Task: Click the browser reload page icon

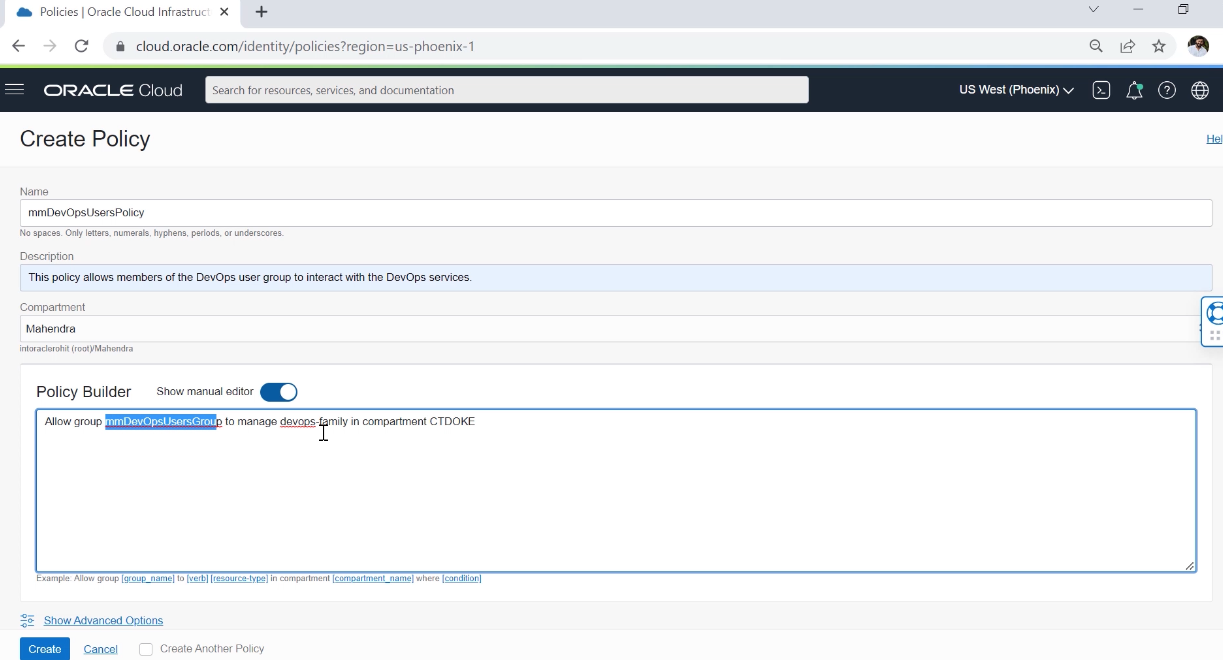Action: coord(82,46)
